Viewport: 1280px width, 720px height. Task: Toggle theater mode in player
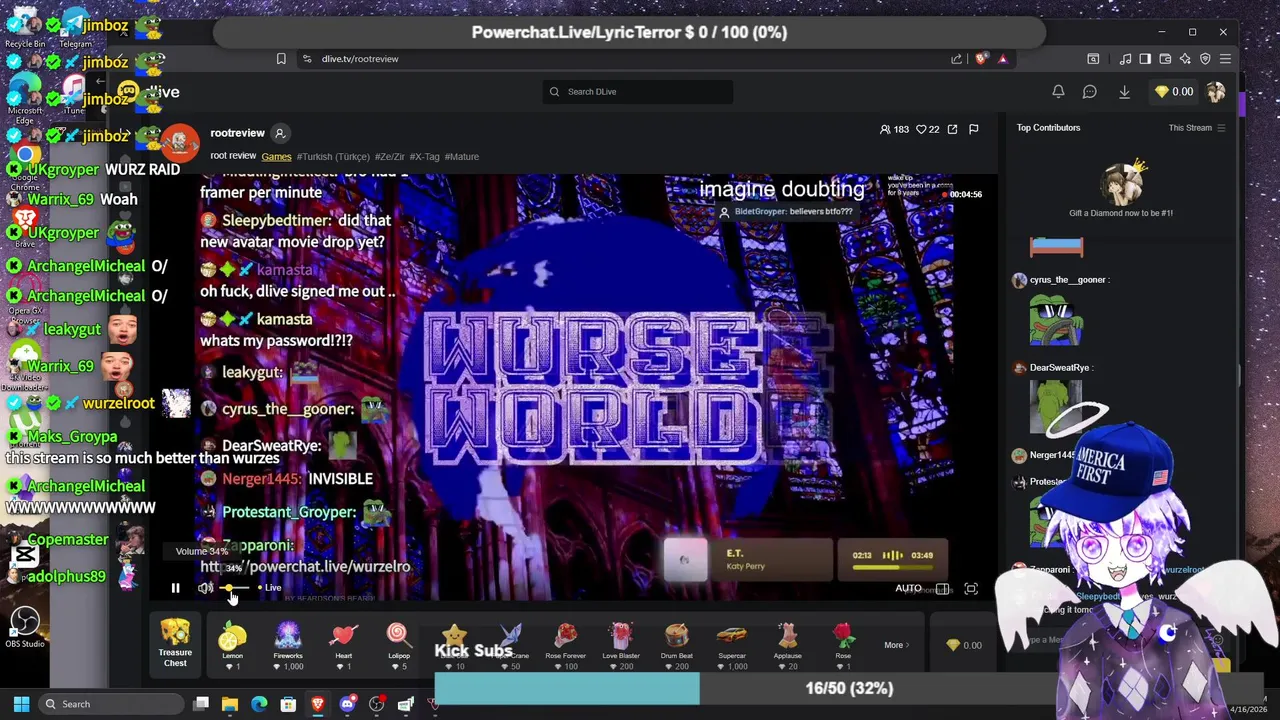pyautogui.click(x=942, y=589)
